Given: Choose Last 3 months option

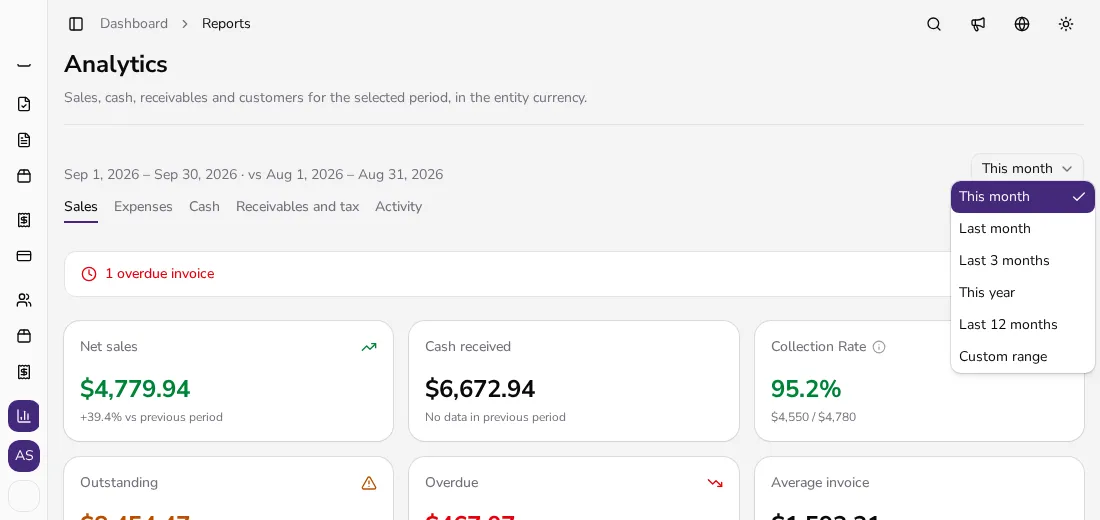Looking at the screenshot, I should click(x=1023, y=261).
